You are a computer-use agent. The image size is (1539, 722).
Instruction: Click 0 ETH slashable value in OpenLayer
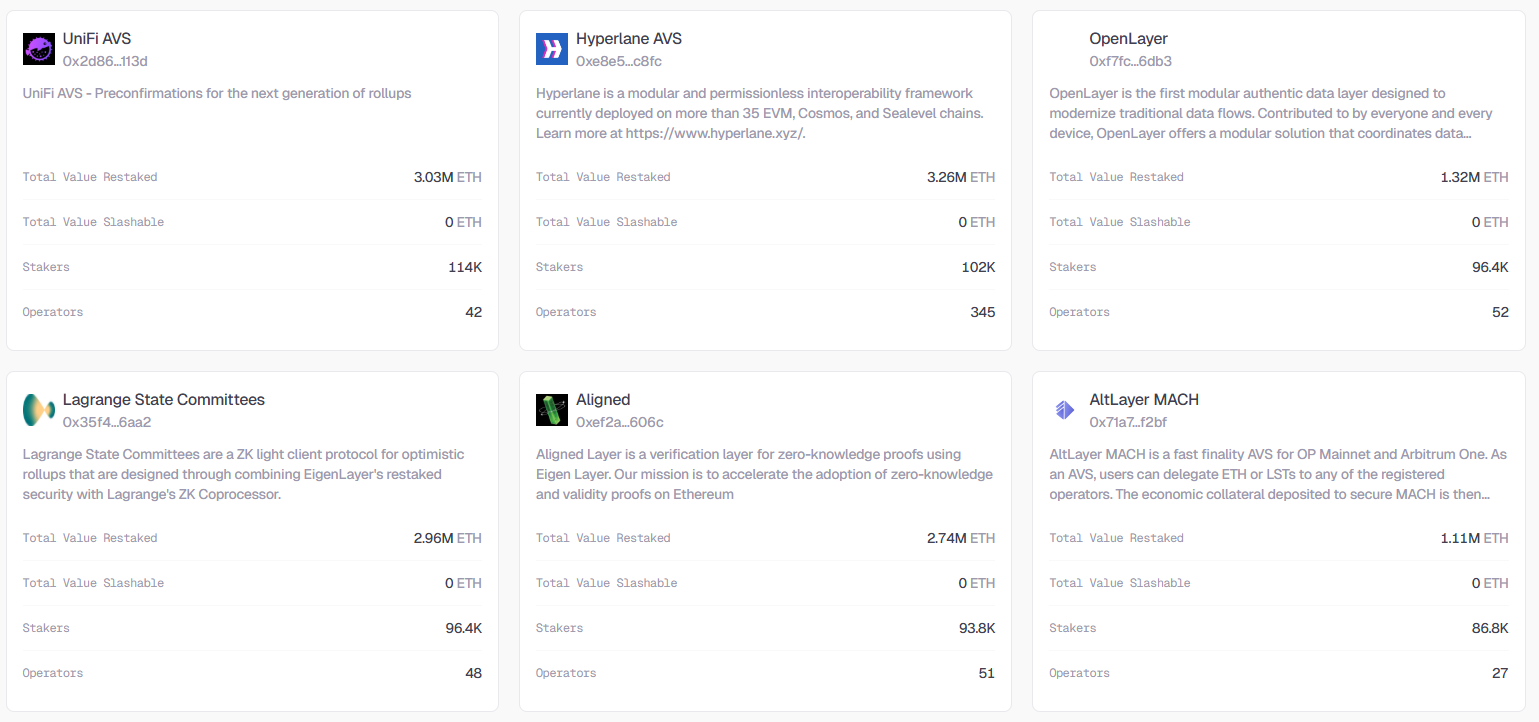click(x=1490, y=222)
